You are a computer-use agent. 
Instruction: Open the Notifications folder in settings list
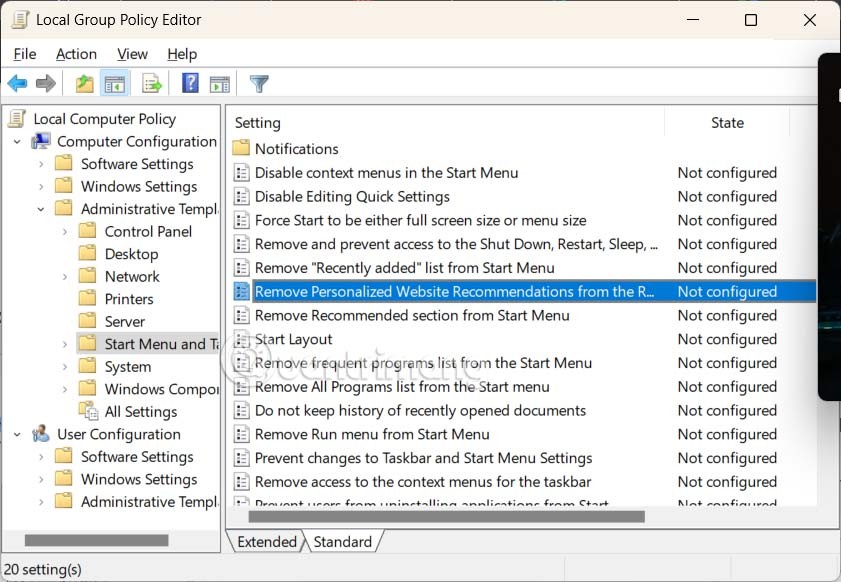click(x=296, y=149)
